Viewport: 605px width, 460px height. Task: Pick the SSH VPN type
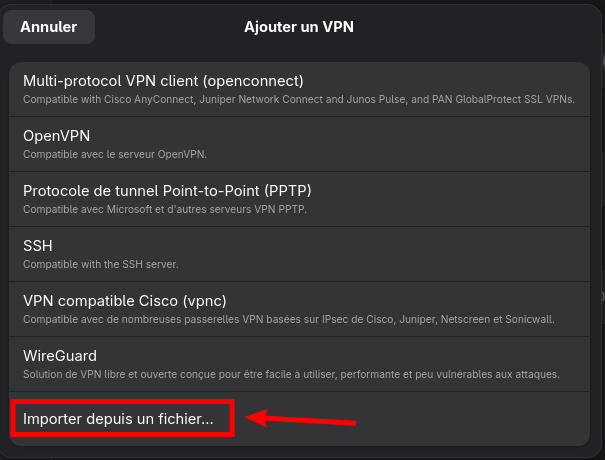[299, 254]
